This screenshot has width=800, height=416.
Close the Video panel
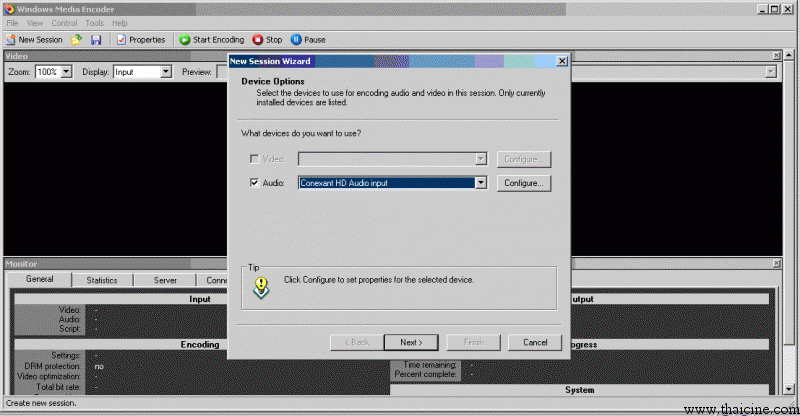click(x=777, y=56)
